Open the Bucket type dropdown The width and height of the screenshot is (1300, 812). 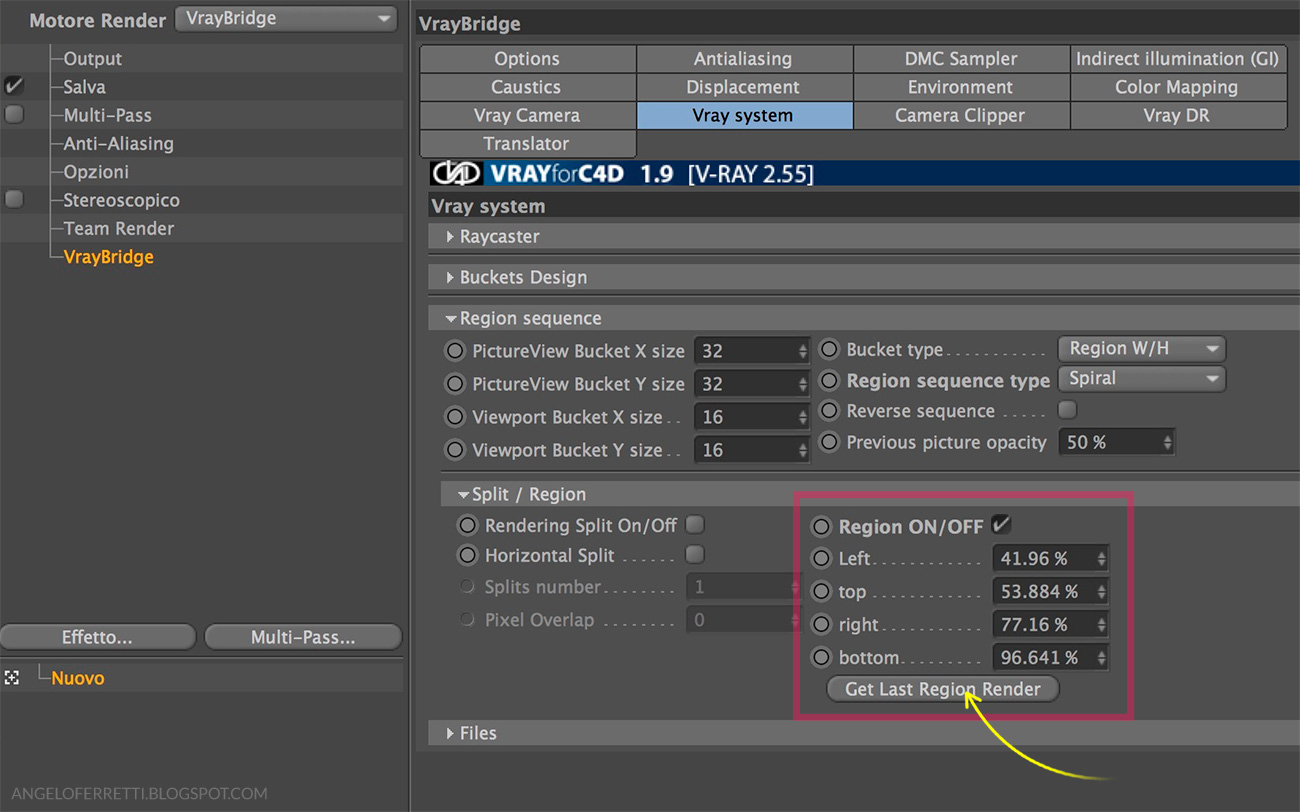1141,349
